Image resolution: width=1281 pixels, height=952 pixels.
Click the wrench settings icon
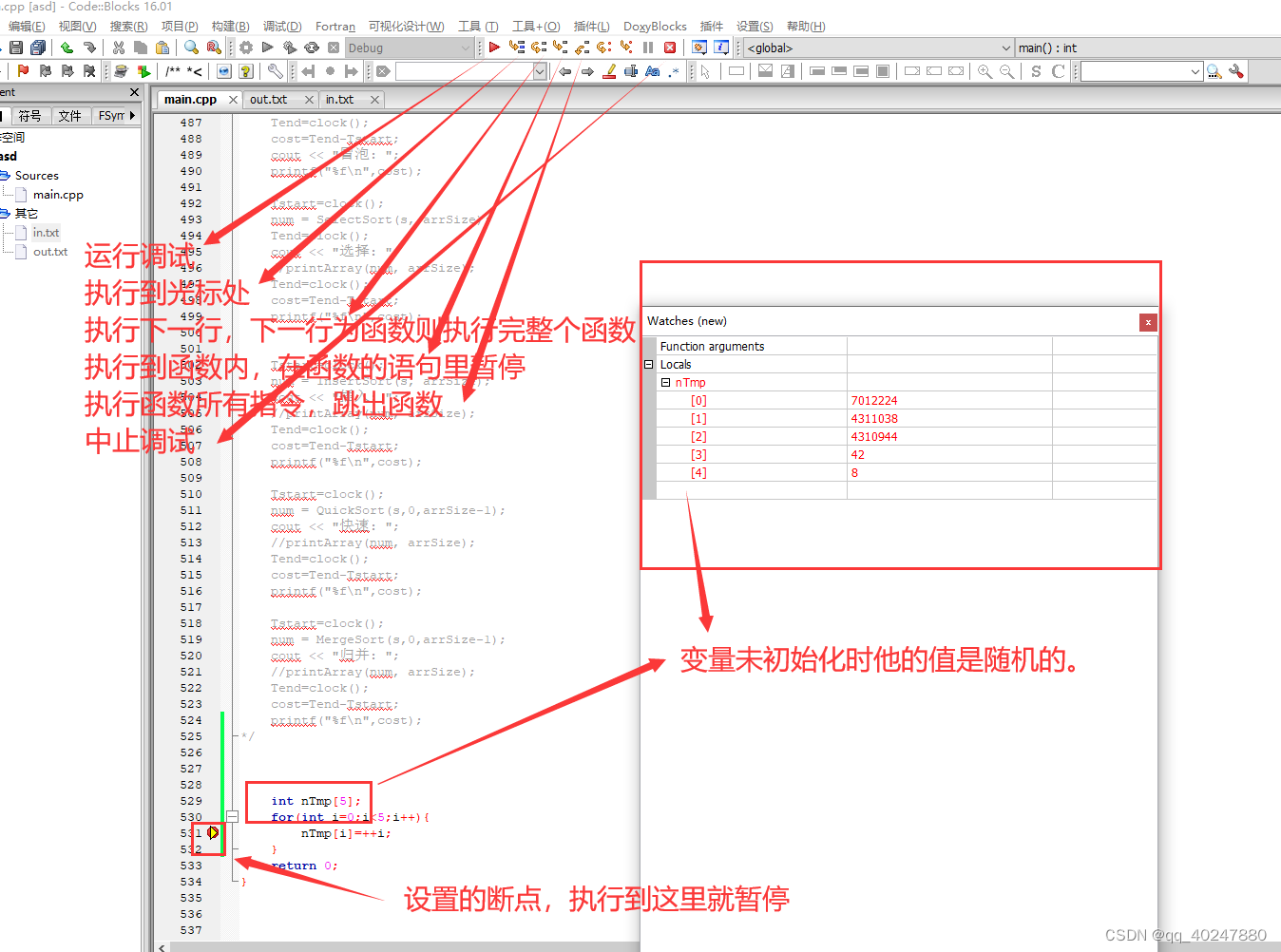275,71
